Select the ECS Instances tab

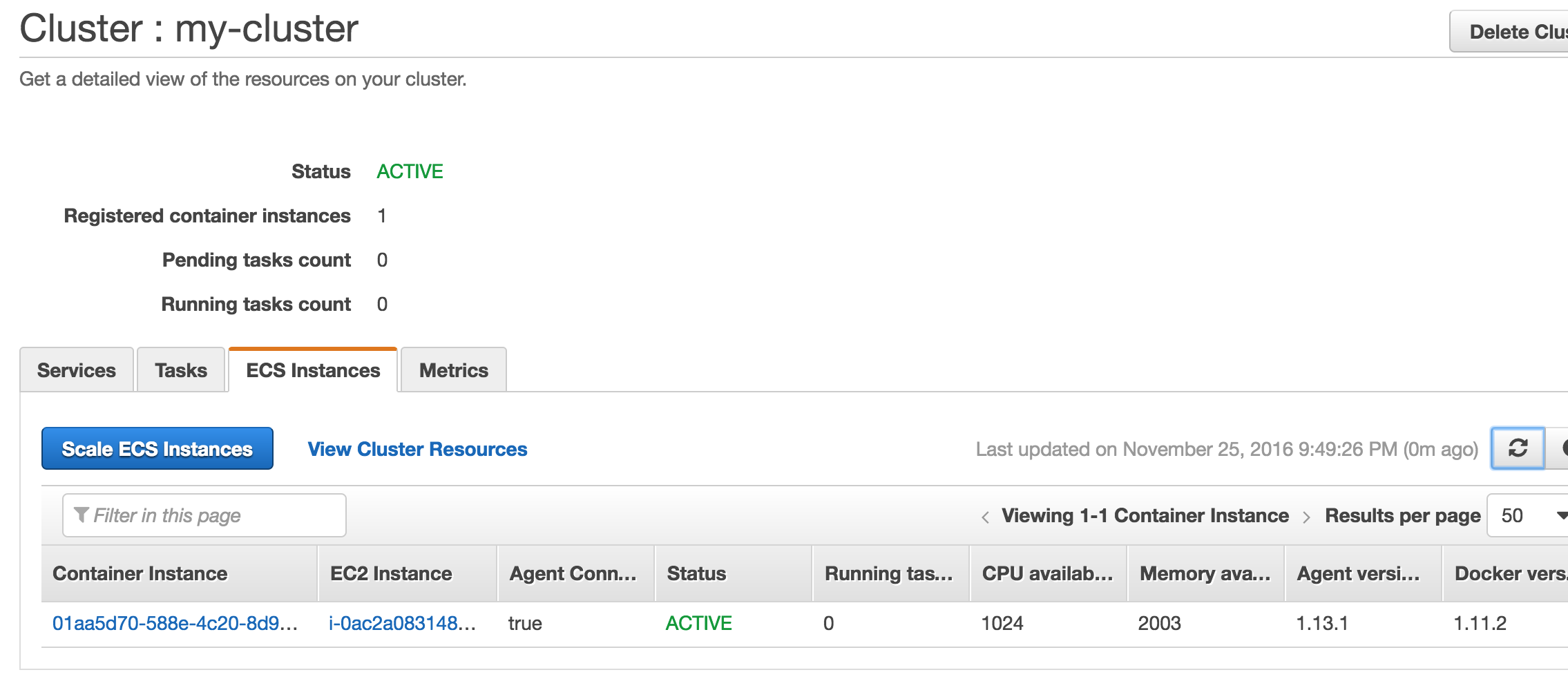pos(313,370)
